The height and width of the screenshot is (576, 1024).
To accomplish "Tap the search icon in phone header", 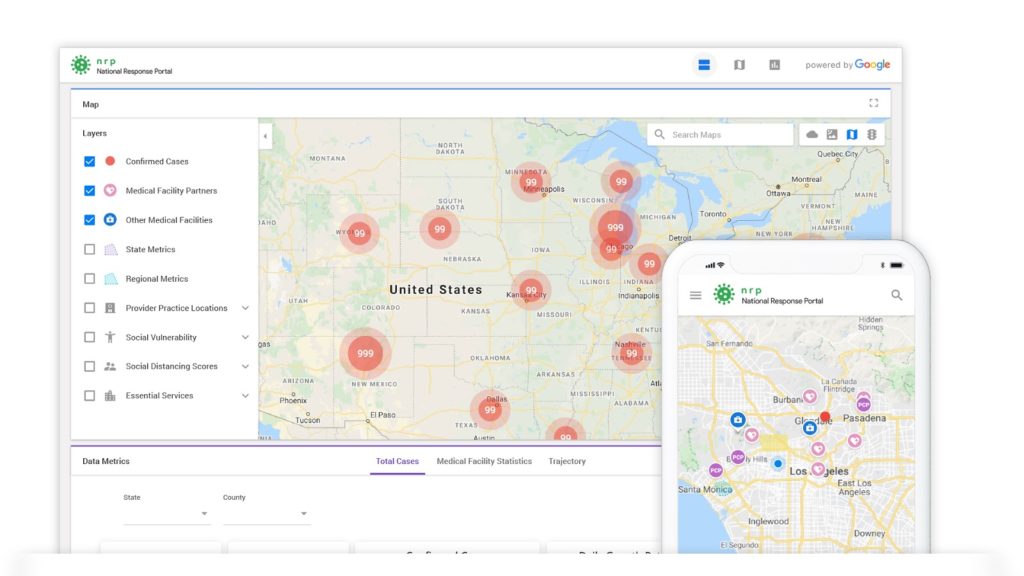I will [897, 295].
